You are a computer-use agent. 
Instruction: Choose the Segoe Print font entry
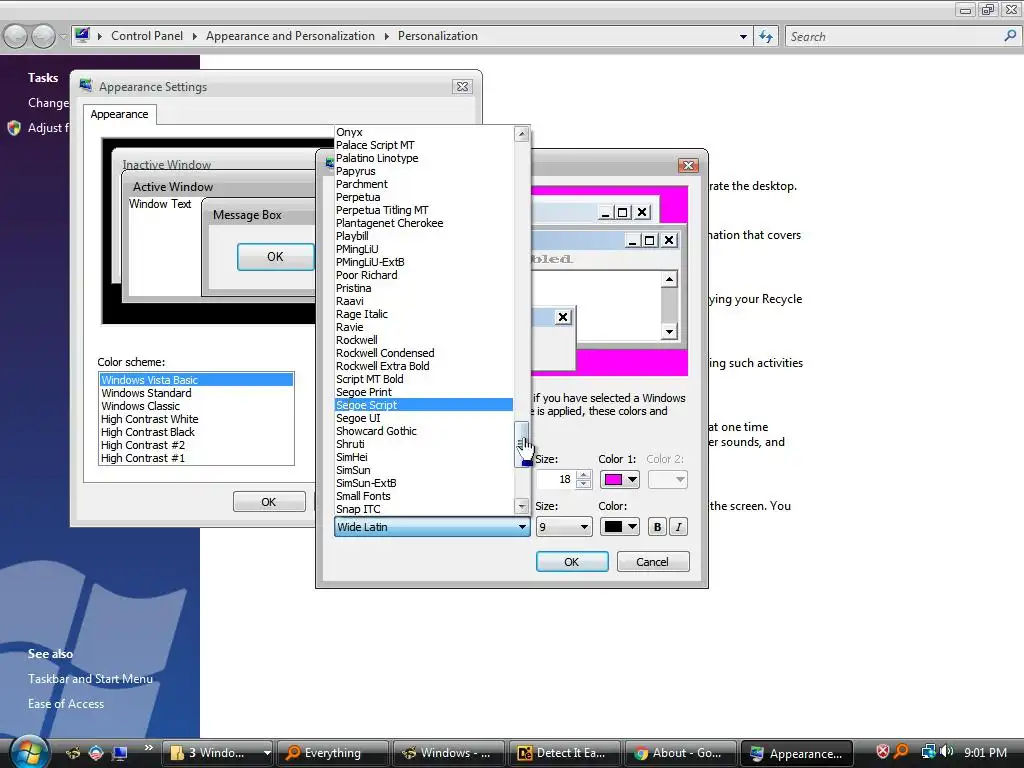423,392
